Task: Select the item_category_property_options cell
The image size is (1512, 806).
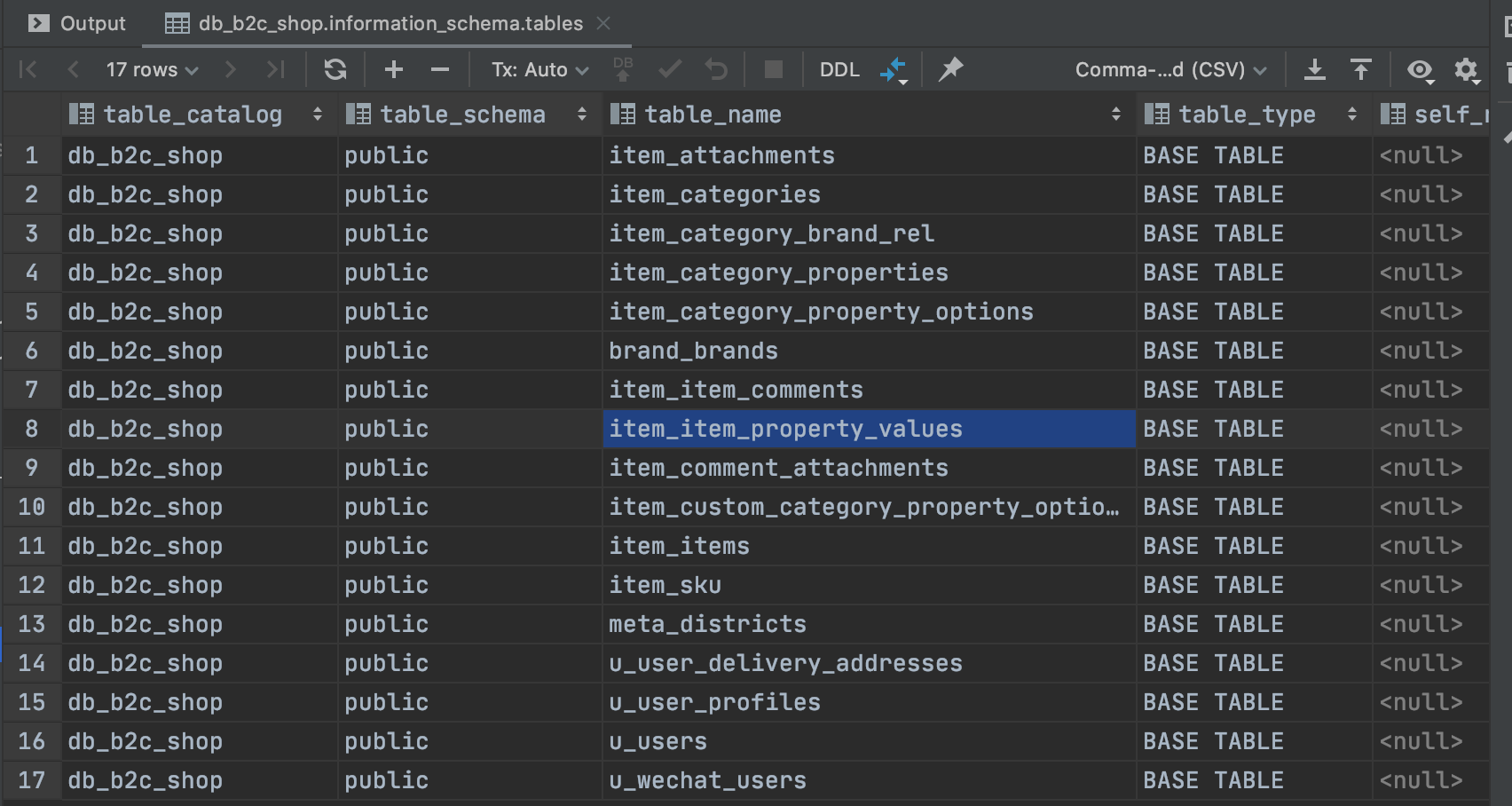Action: [x=870, y=312]
